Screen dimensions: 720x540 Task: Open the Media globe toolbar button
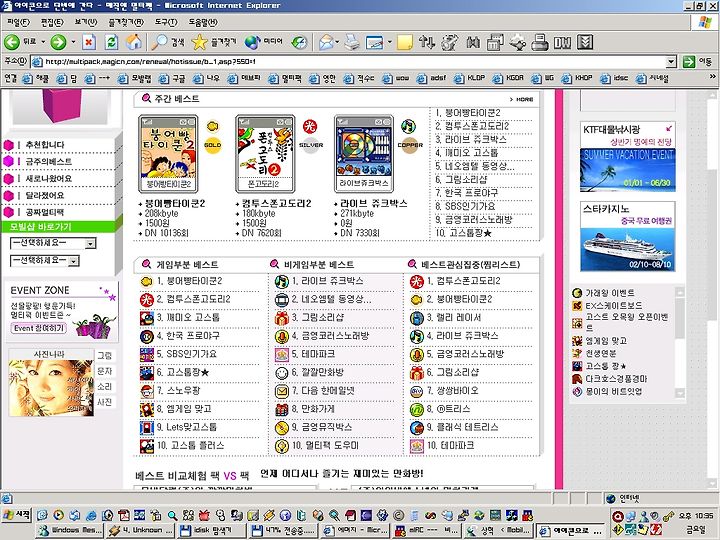click(x=264, y=42)
